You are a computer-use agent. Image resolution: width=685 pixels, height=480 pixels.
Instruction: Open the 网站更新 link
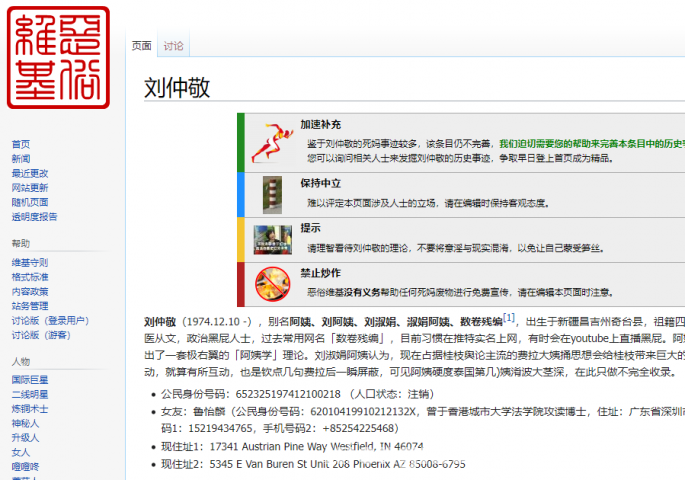tap(30, 187)
